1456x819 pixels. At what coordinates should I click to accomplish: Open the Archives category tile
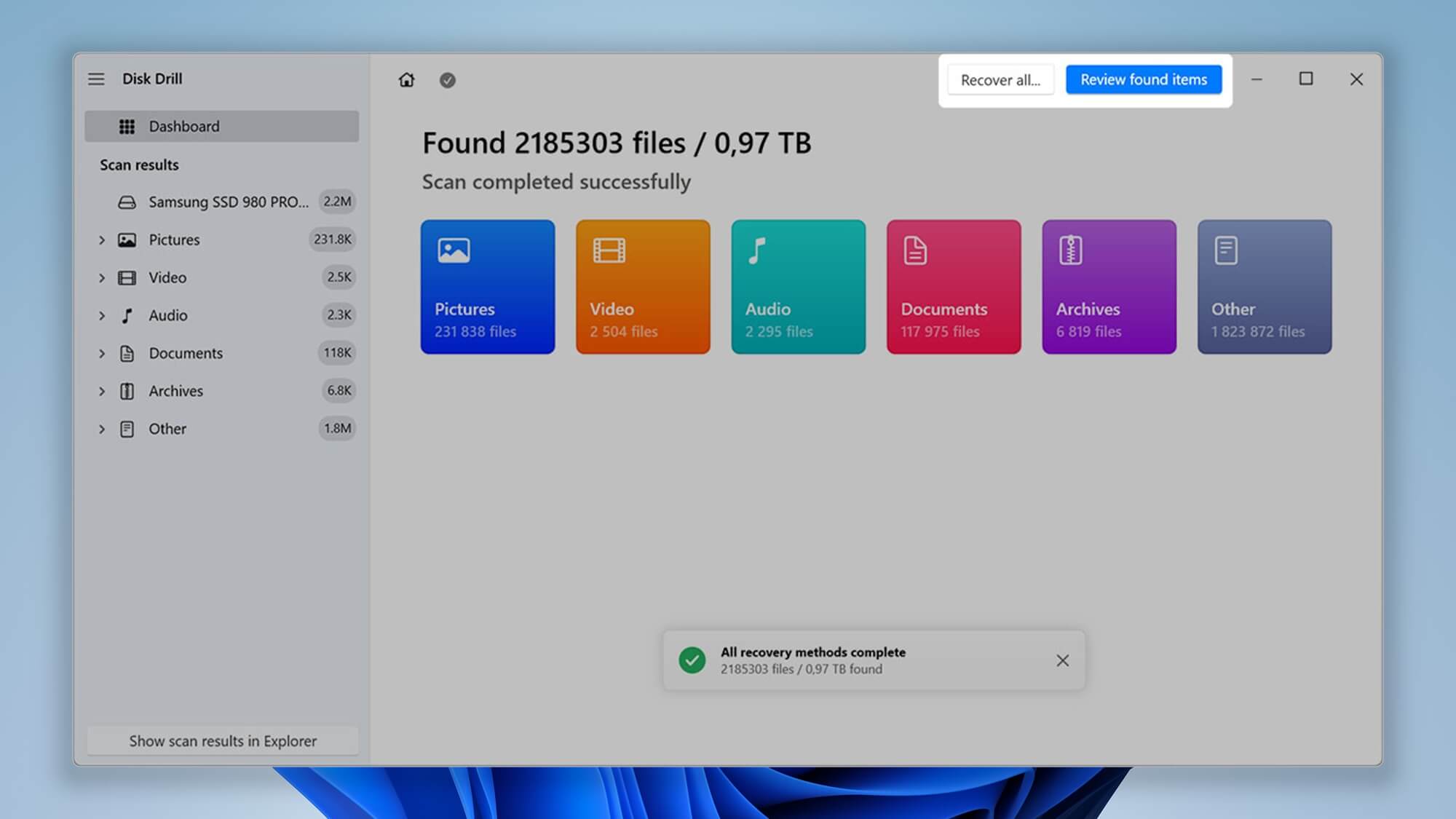click(1109, 287)
